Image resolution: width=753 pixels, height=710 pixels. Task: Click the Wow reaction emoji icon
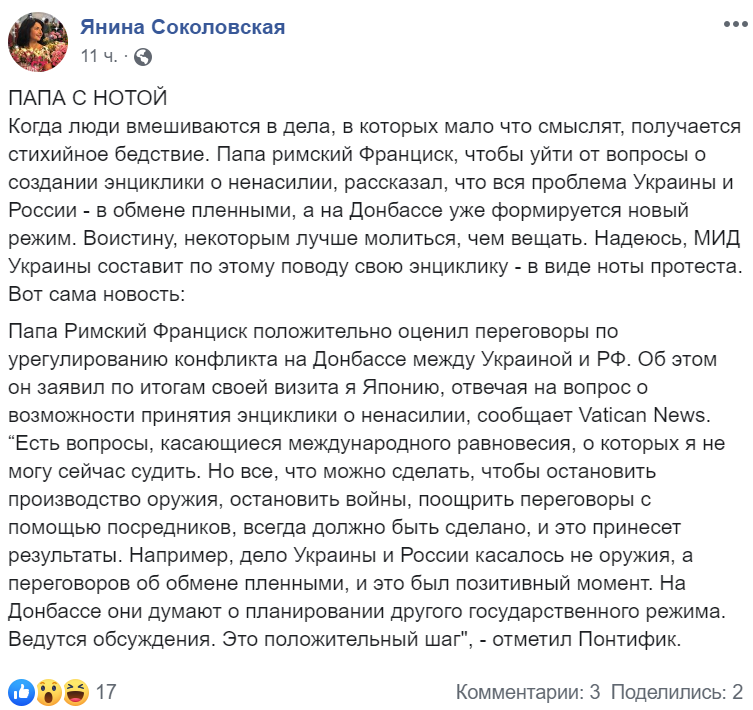48,690
